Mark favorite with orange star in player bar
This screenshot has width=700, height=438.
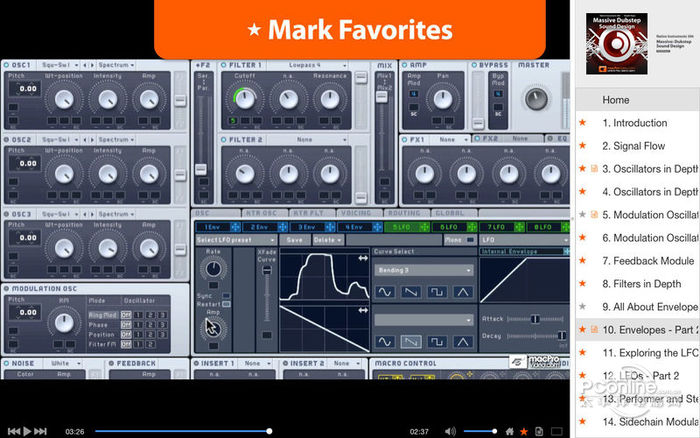click(x=524, y=431)
